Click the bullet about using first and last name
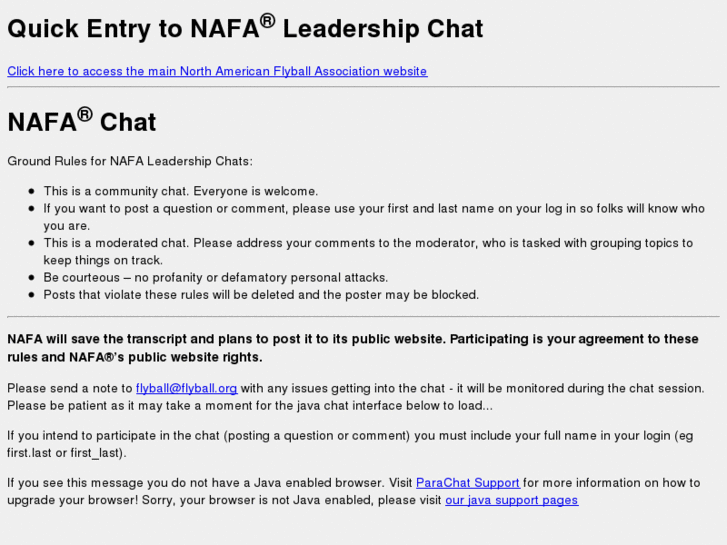Viewport: 727px width, 545px height. [x=373, y=209]
